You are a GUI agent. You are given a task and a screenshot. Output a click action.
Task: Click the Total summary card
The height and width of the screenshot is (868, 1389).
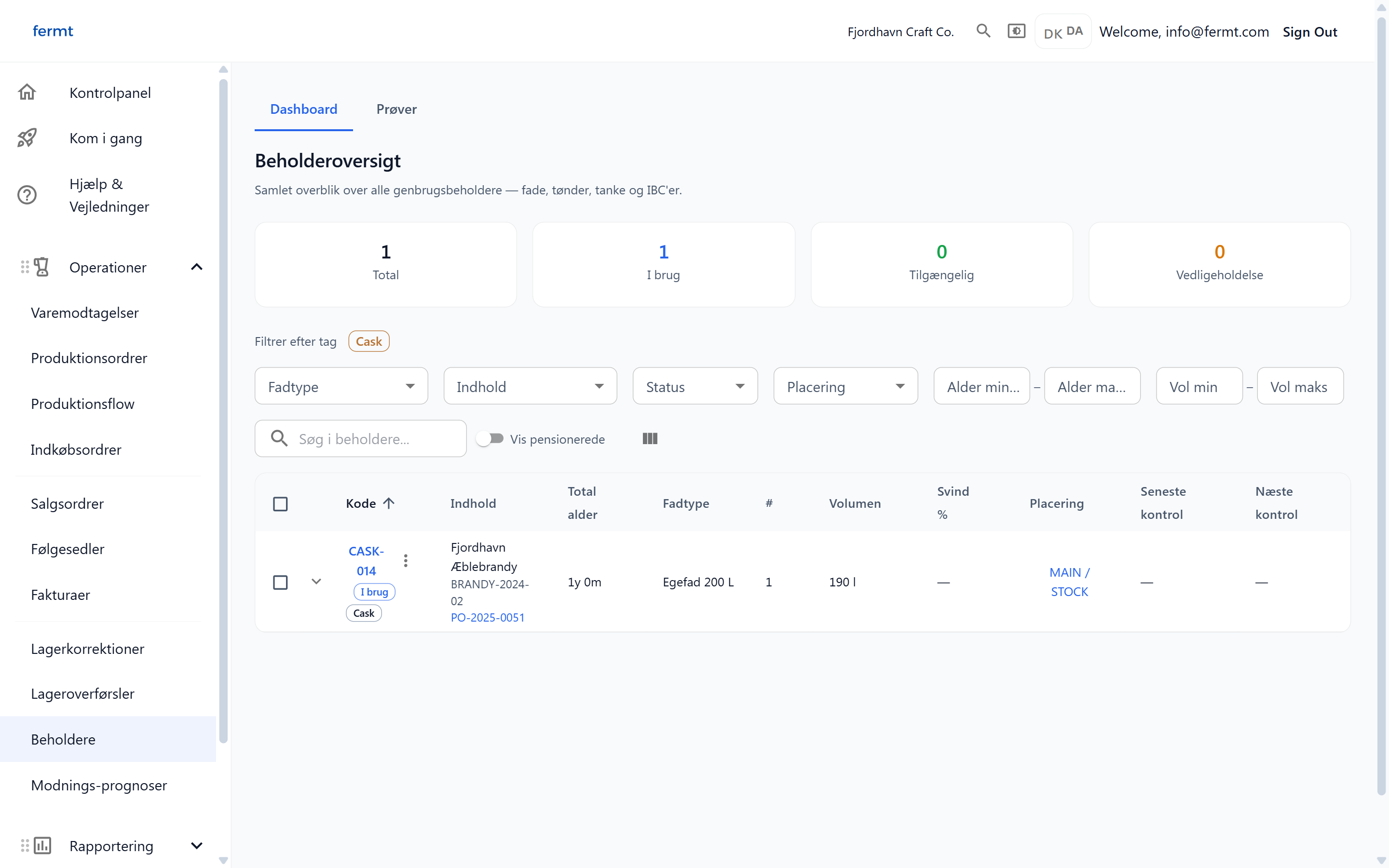point(386,265)
